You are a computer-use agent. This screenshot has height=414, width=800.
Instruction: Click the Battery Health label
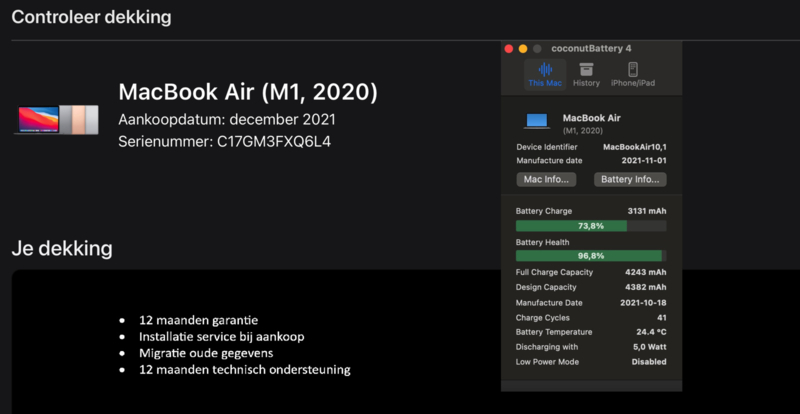click(542, 242)
